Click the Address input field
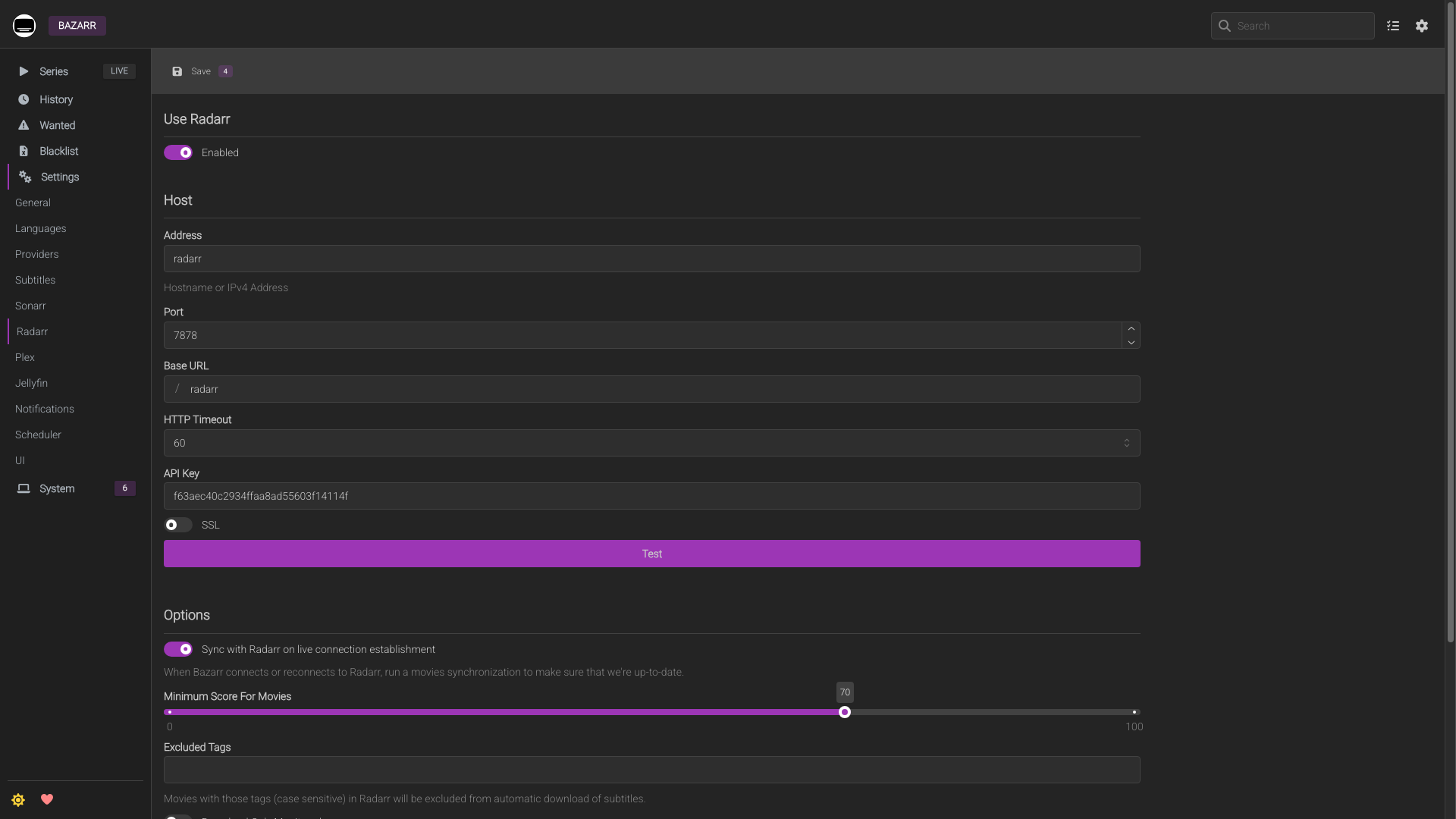The height and width of the screenshot is (819, 1456). pyautogui.click(x=651, y=259)
